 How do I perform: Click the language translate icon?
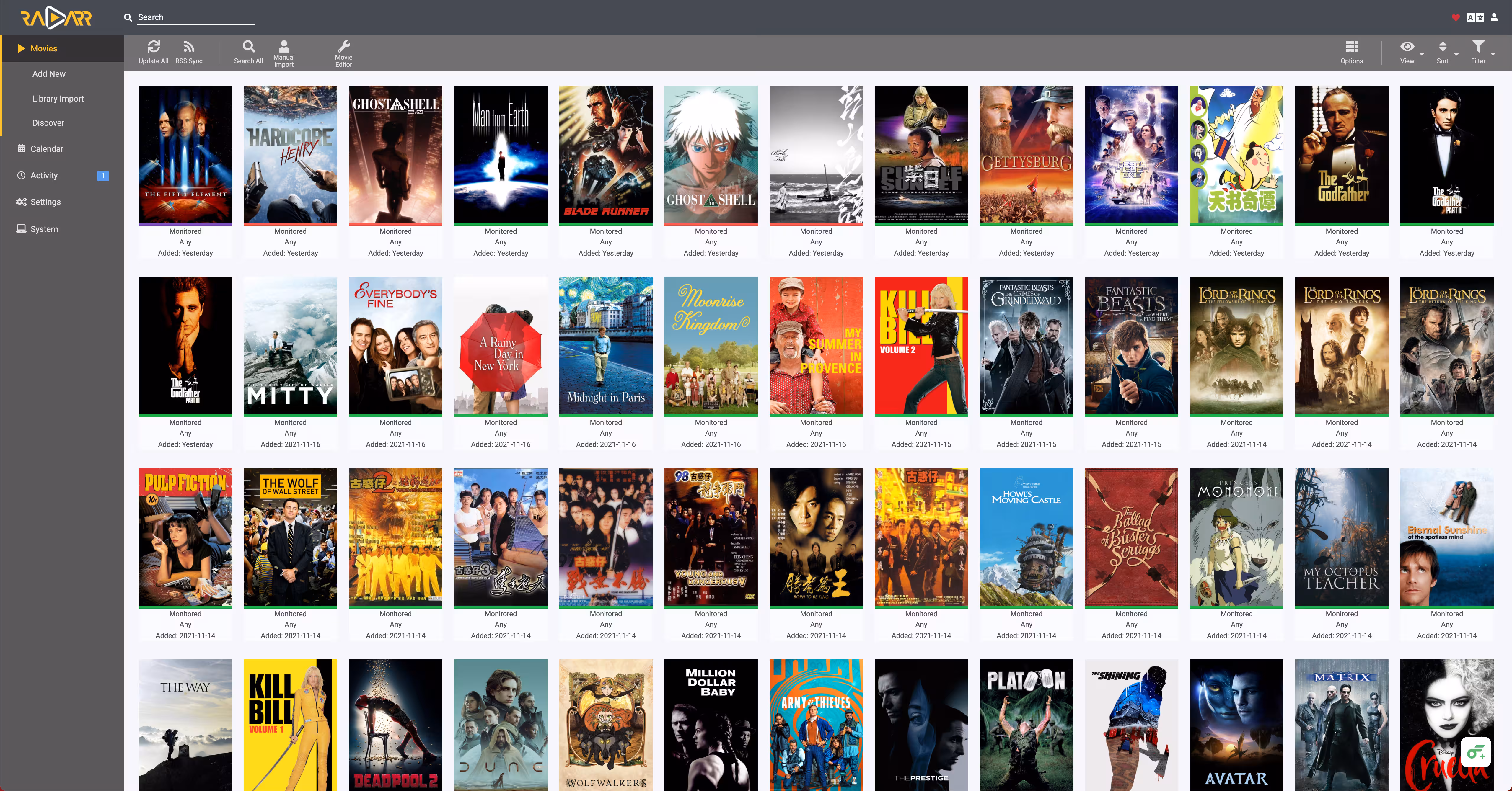1475,18
